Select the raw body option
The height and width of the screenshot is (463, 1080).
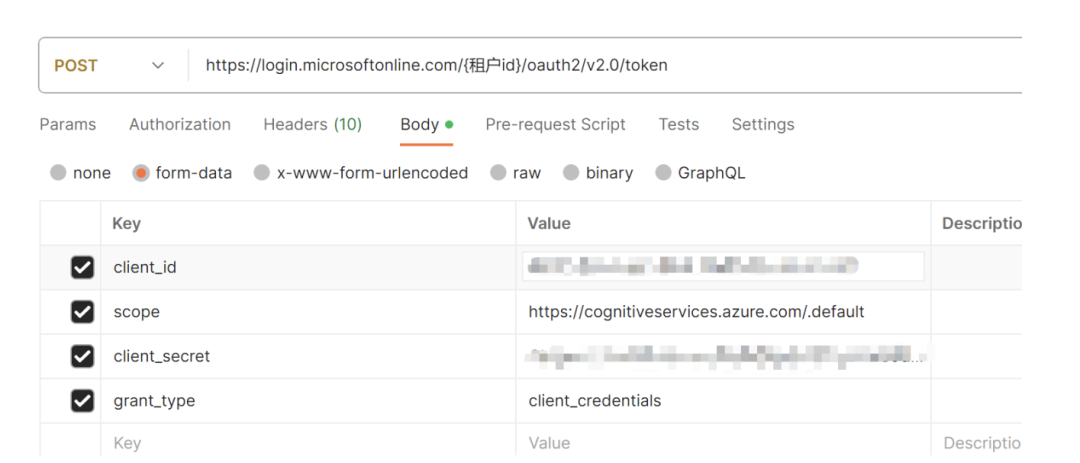click(x=498, y=173)
